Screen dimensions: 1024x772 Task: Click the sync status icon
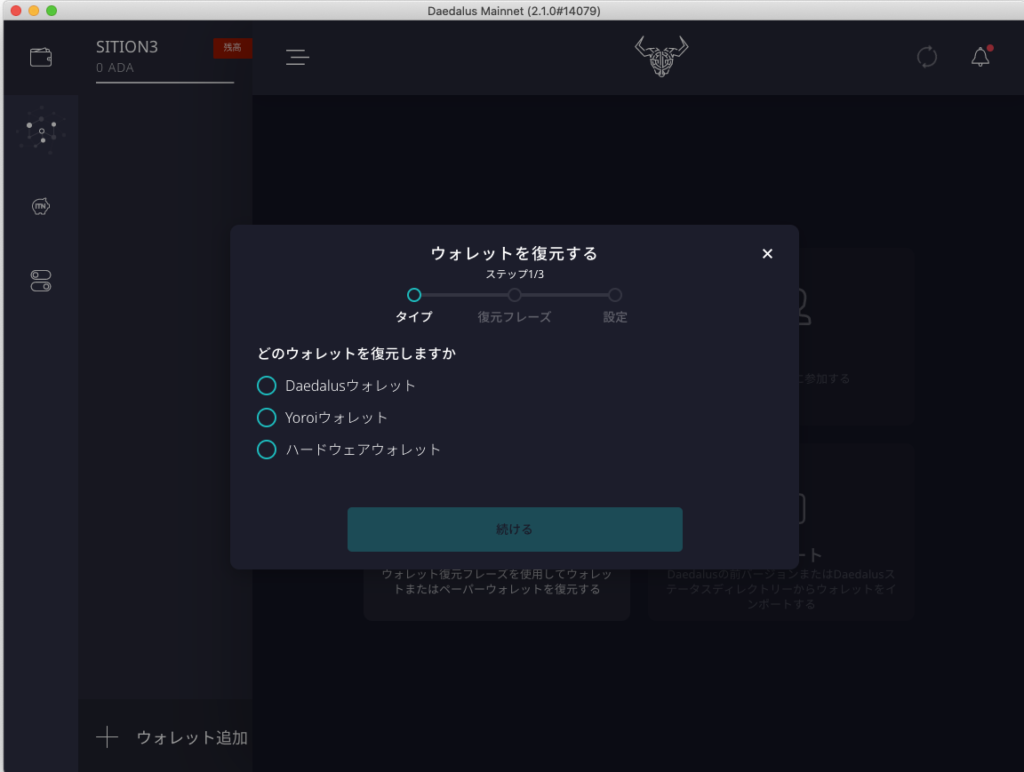tap(927, 57)
